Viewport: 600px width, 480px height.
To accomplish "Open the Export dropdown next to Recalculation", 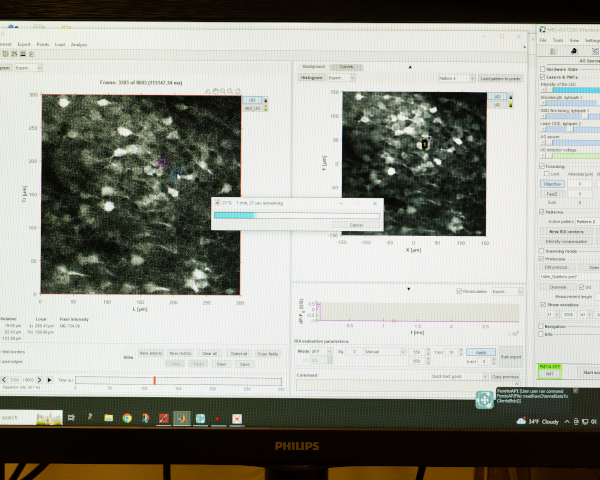I will (507, 292).
